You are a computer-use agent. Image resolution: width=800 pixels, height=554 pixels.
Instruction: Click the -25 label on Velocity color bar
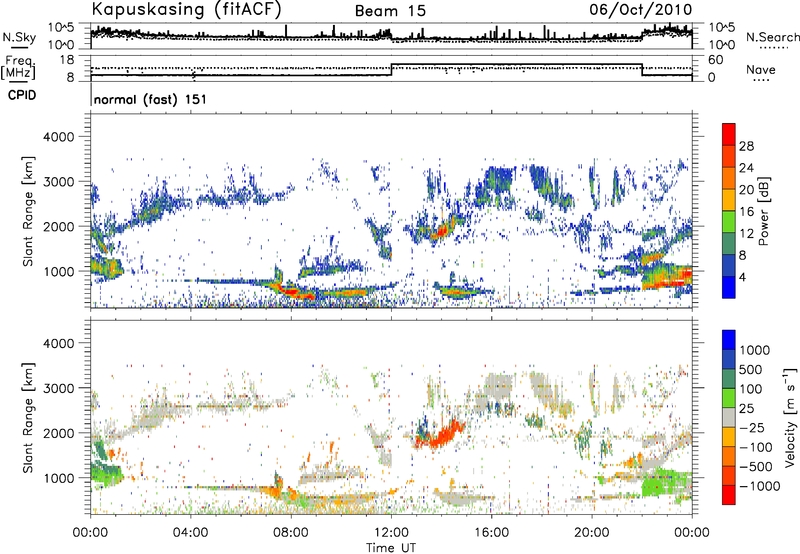point(752,428)
